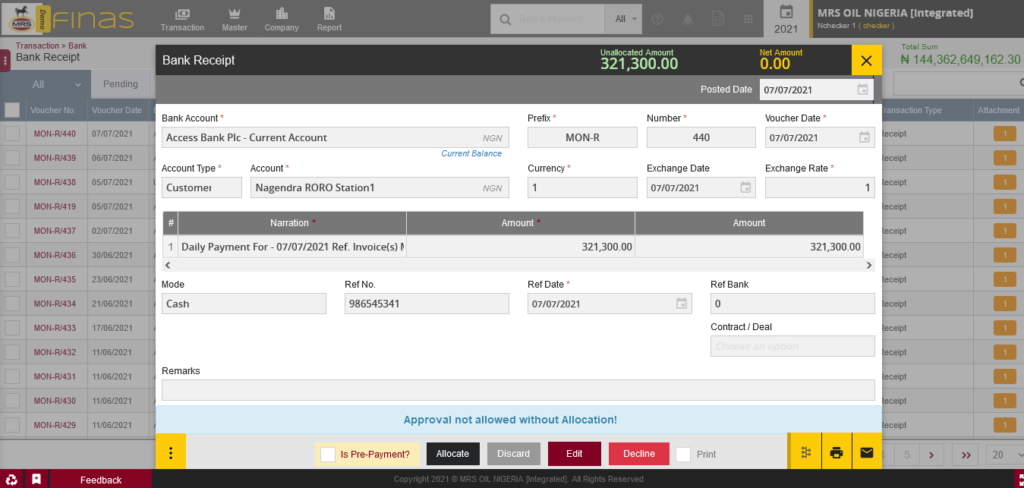This screenshot has width=1024, height=488.
Task: Tick the Is Pre-Payment checkbox
Action: point(328,454)
